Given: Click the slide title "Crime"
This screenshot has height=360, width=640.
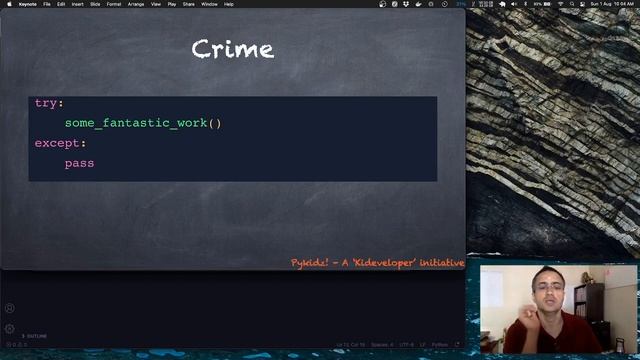Looking at the screenshot, I should pos(233,49).
